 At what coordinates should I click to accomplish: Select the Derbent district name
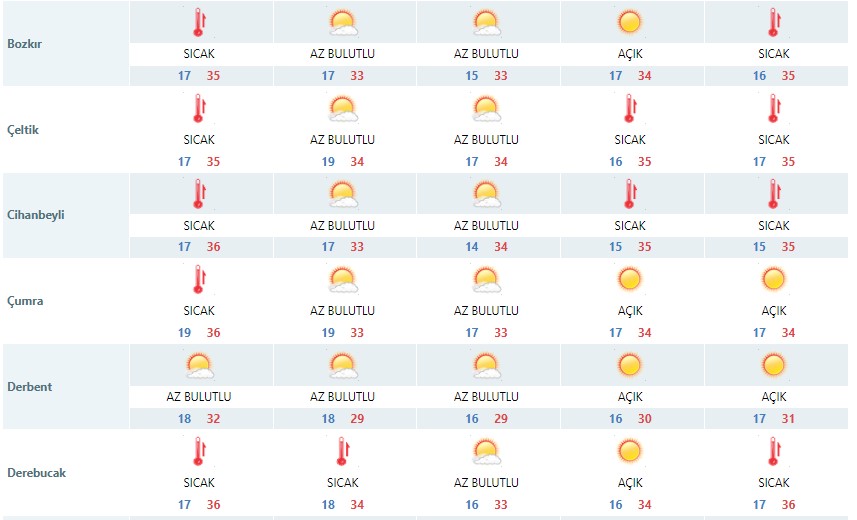pos(30,387)
